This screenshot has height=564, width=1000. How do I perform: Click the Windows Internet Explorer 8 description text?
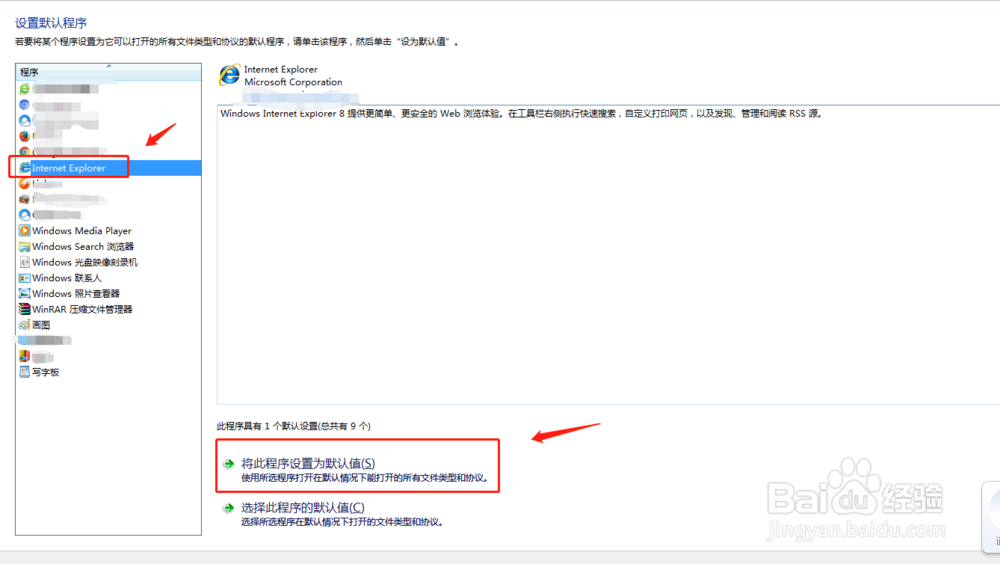pos(522,114)
